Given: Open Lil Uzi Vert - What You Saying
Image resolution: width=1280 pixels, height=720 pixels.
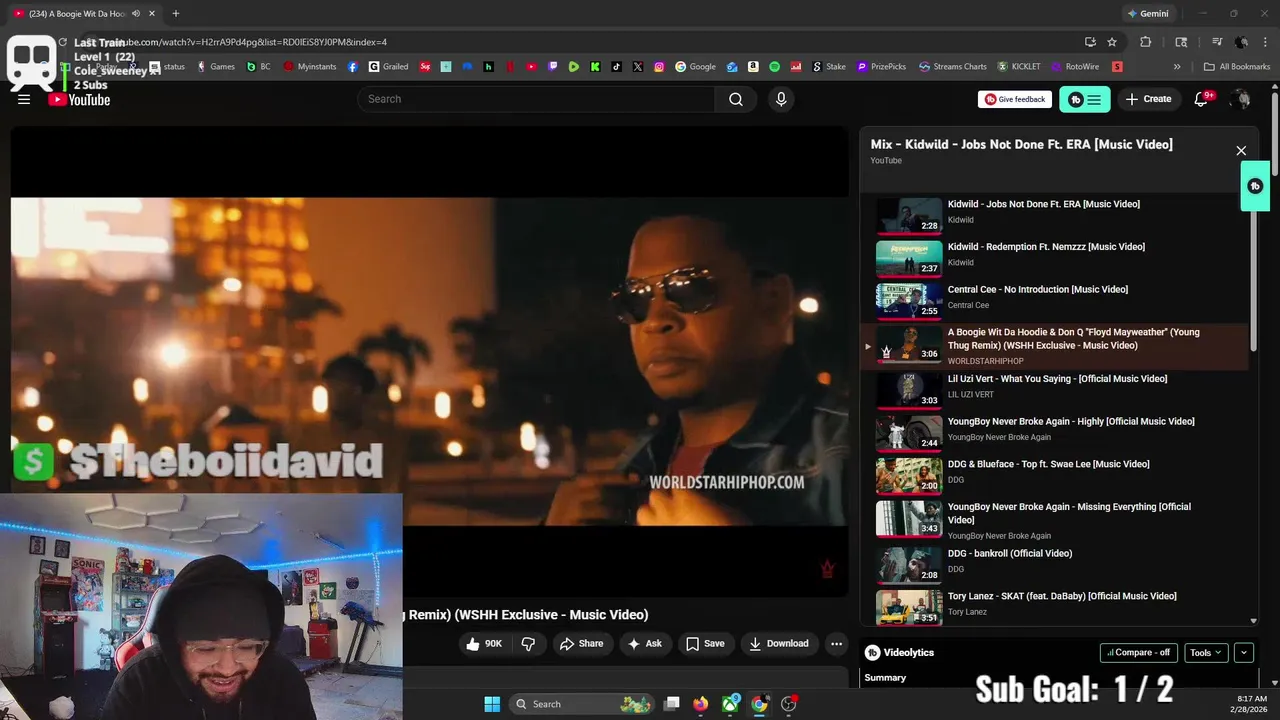Looking at the screenshot, I should tap(1057, 378).
